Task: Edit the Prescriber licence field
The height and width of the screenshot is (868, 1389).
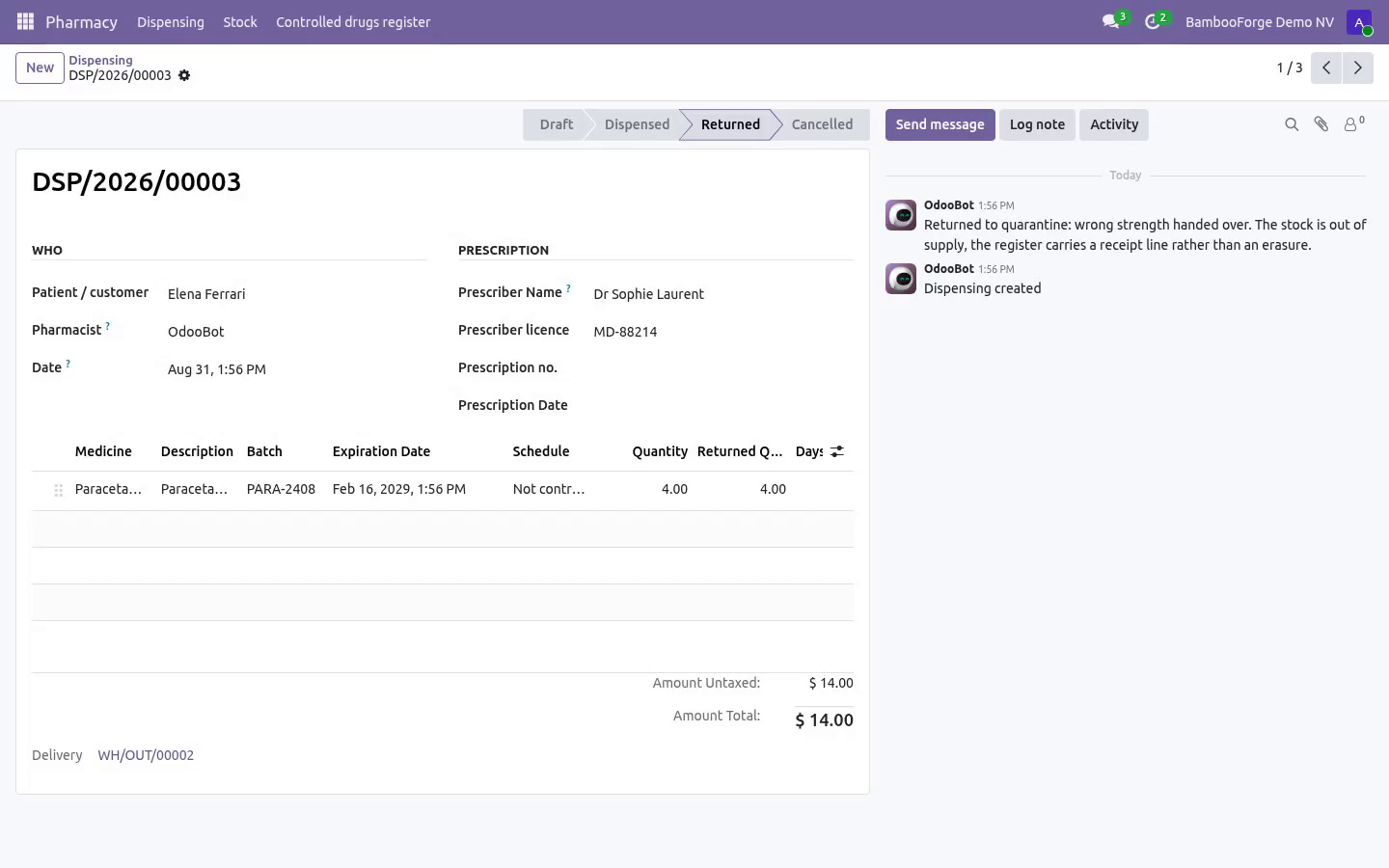Action: pyautogui.click(x=723, y=332)
